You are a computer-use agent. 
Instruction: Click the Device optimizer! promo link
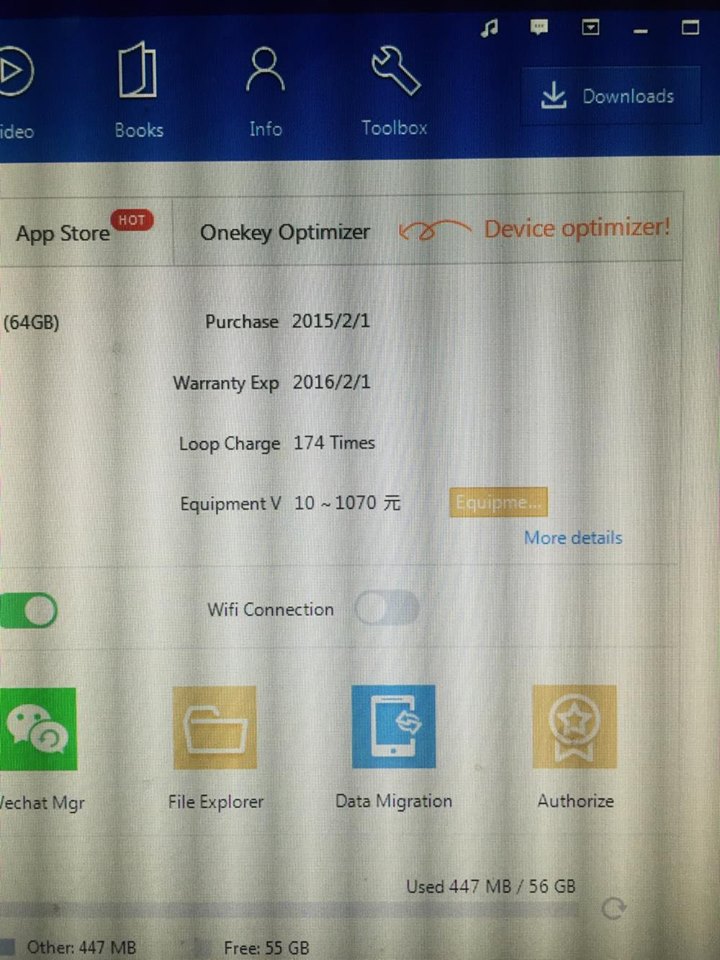[x=576, y=229]
